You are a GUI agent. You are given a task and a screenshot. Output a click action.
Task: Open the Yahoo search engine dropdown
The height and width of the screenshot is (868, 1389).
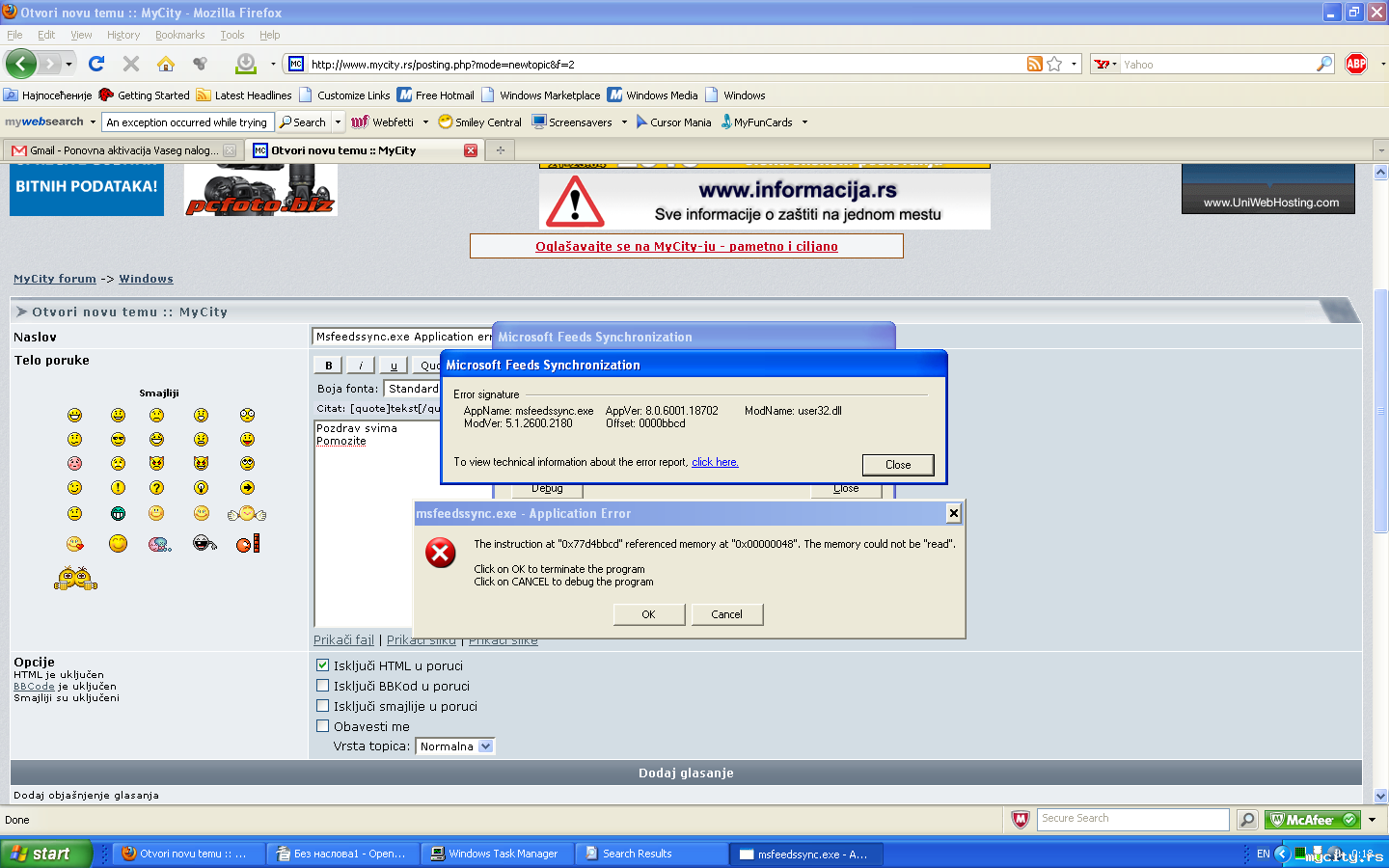pyautogui.click(x=1105, y=64)
